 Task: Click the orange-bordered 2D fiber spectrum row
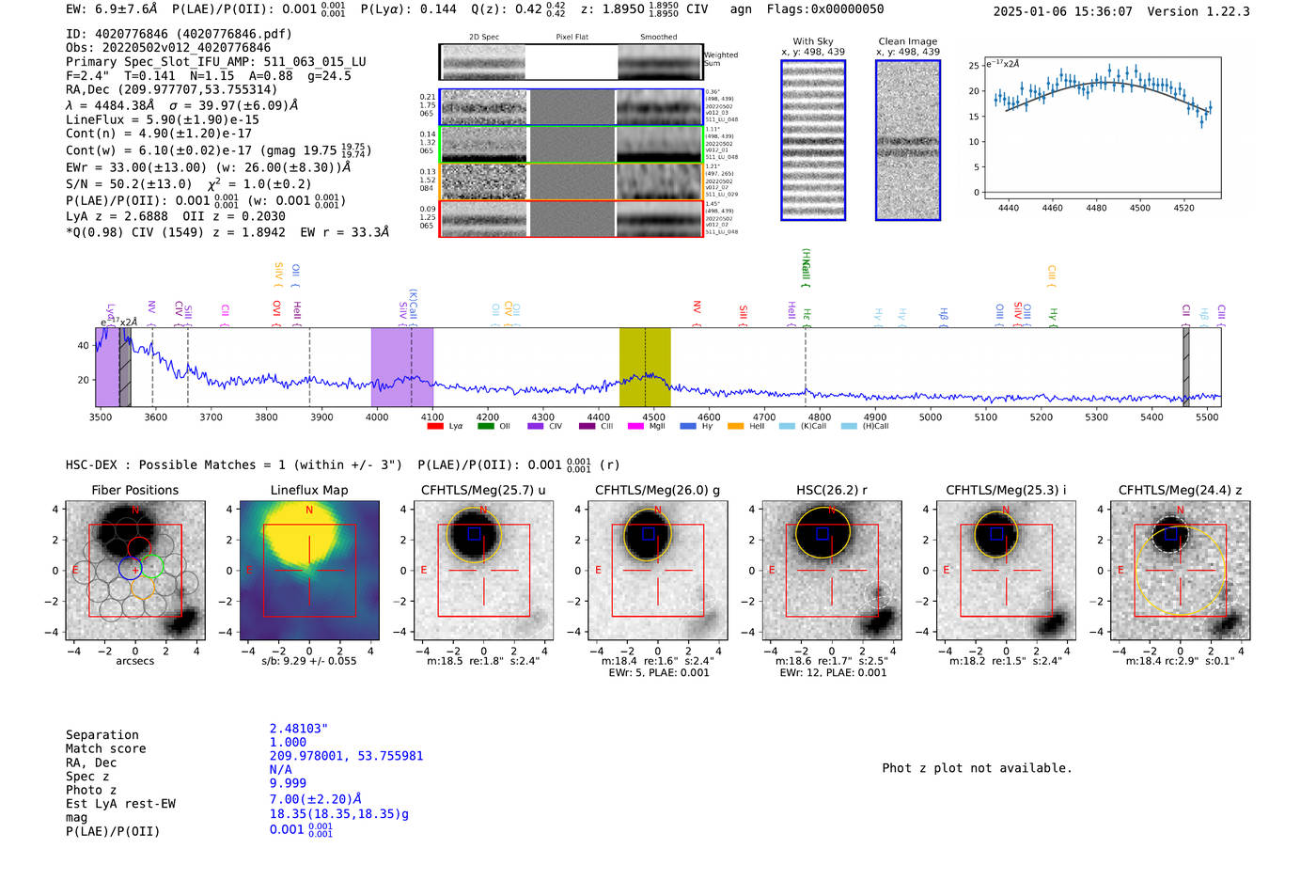point(571,181)
